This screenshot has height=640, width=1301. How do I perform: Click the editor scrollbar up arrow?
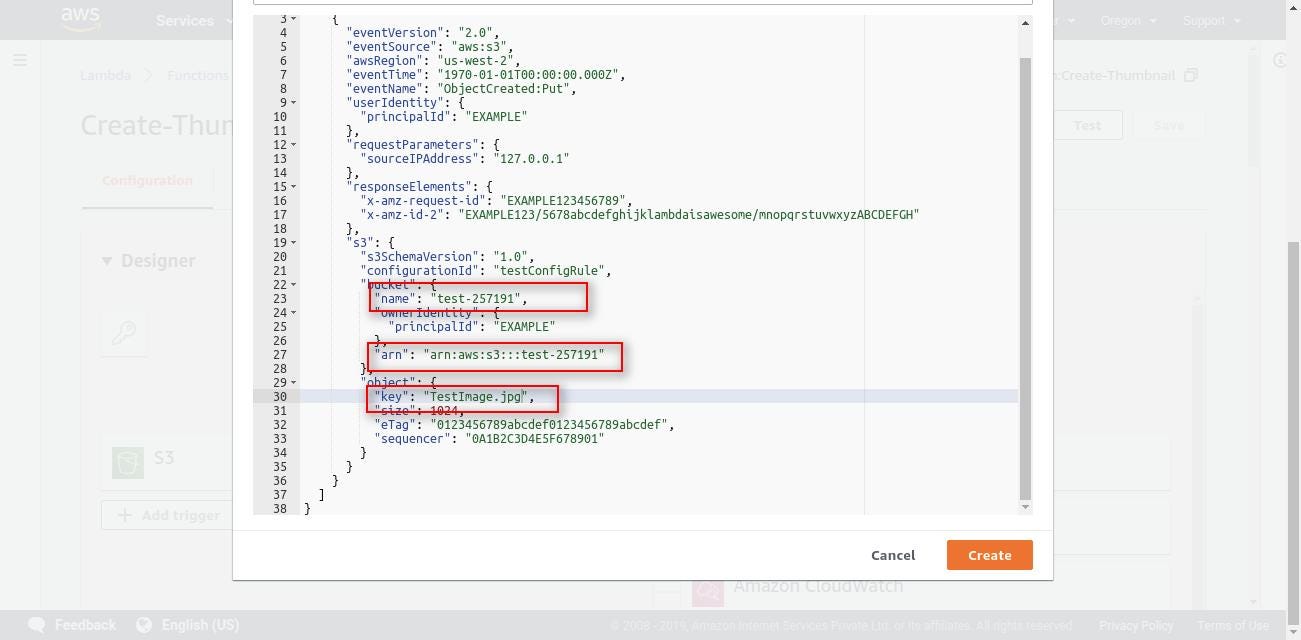1024,22
